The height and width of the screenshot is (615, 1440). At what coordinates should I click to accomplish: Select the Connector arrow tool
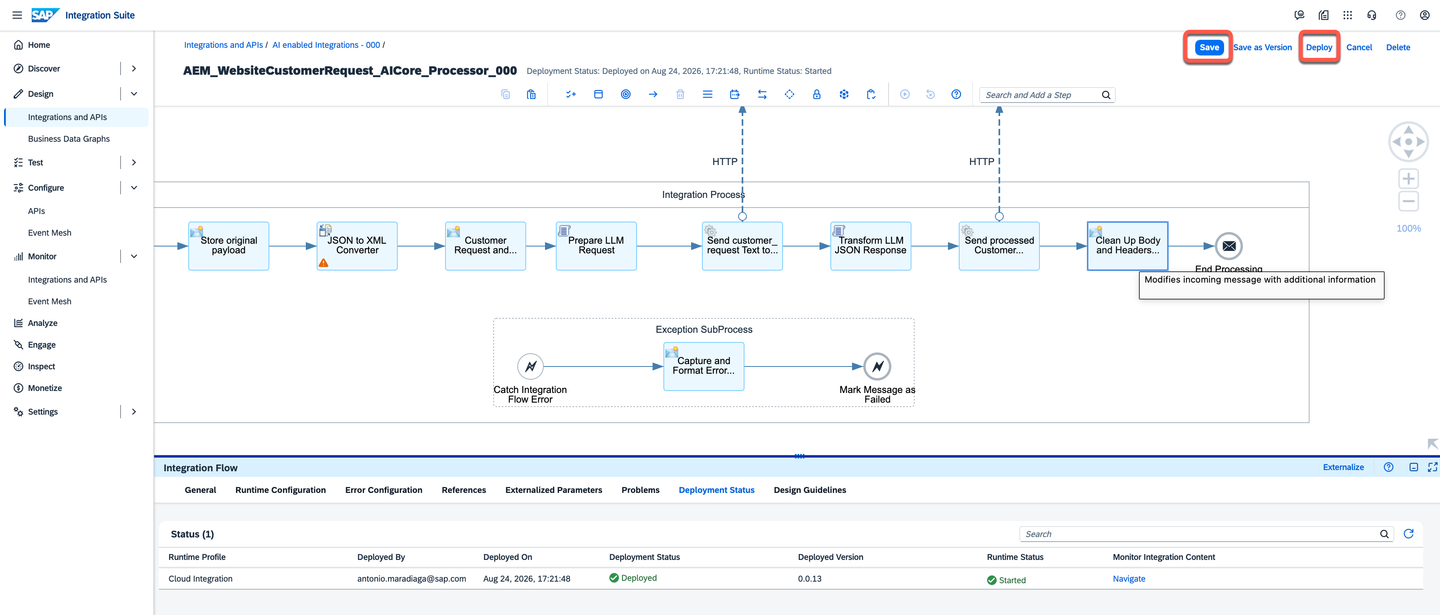tap(653, 94)
